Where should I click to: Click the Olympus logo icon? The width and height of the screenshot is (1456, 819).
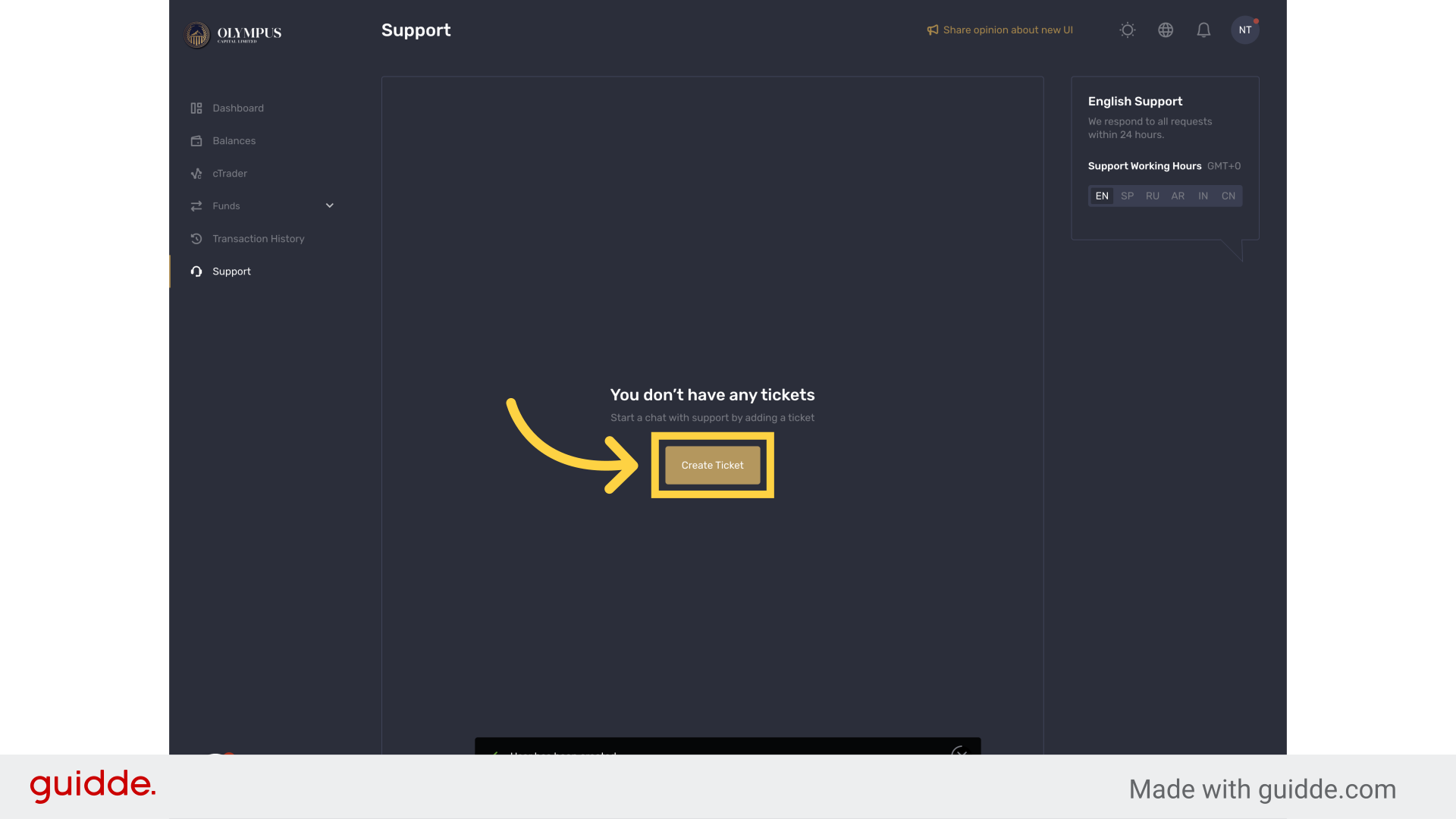(x=197, y=34)
